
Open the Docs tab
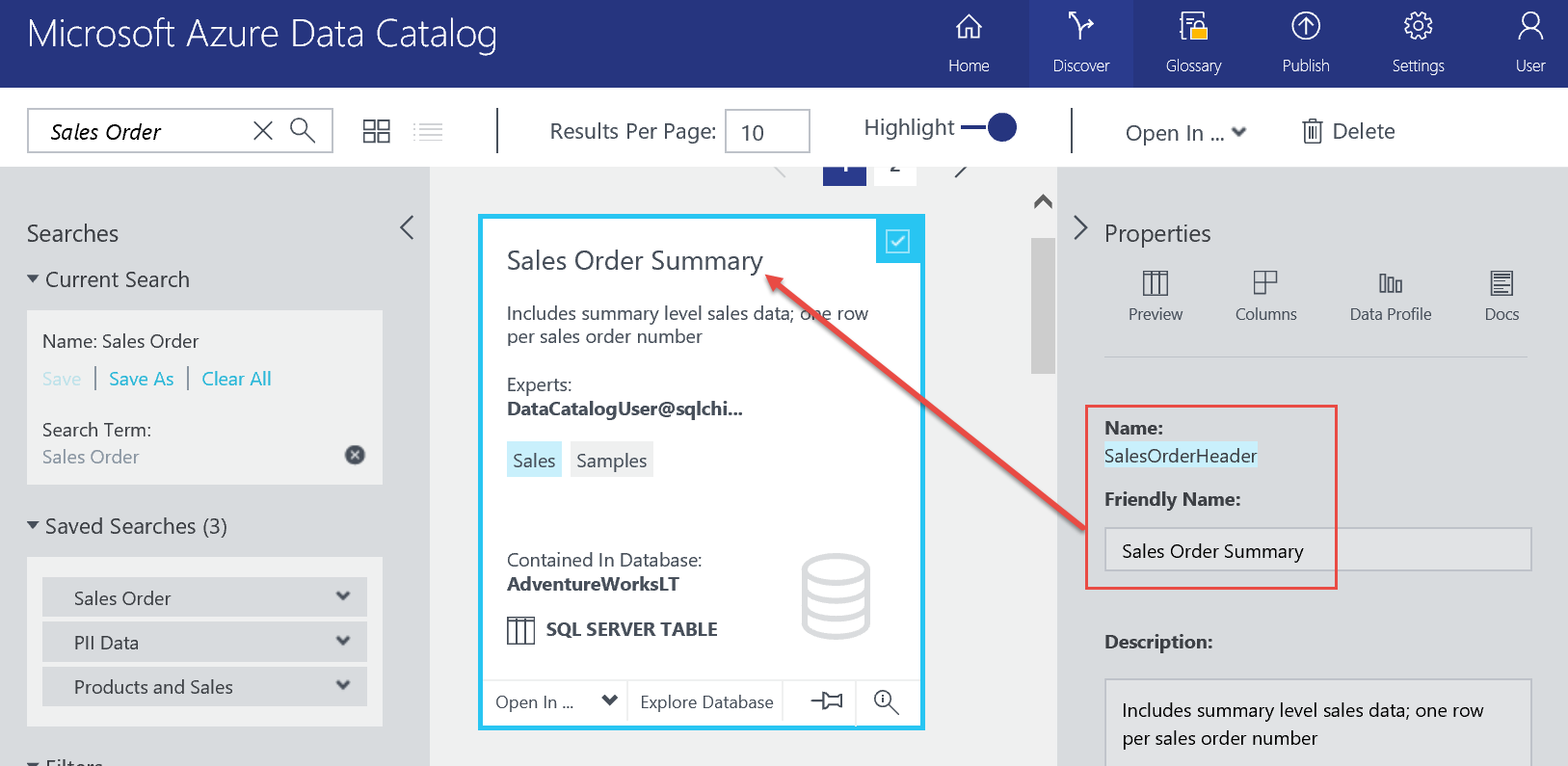click(1502, 296)
